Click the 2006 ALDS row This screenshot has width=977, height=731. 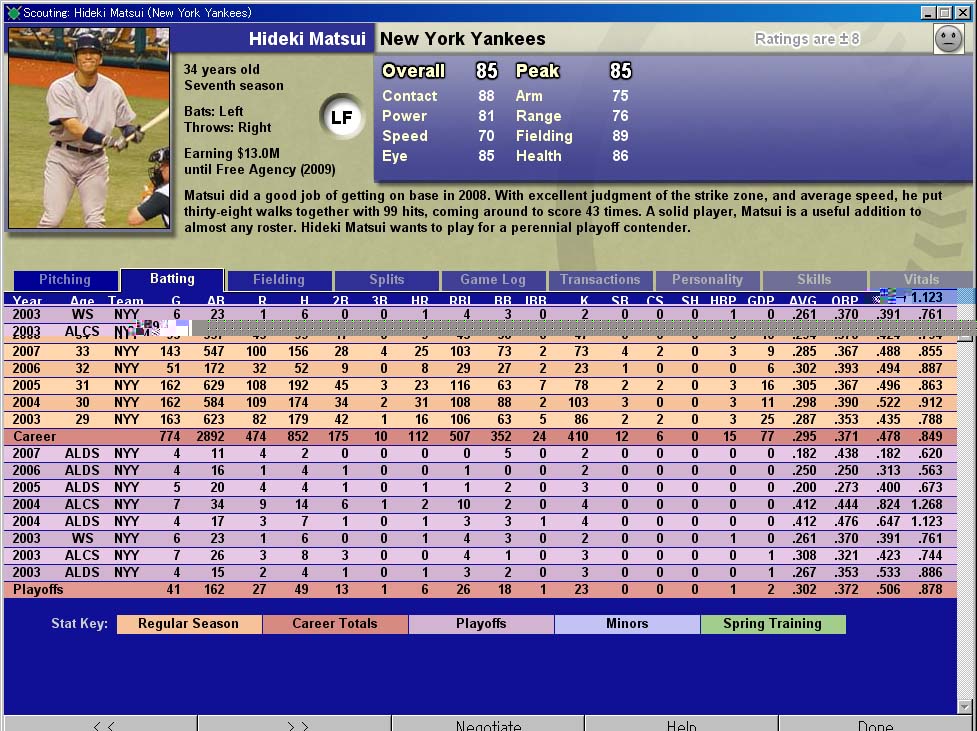(x=480, y=471)
